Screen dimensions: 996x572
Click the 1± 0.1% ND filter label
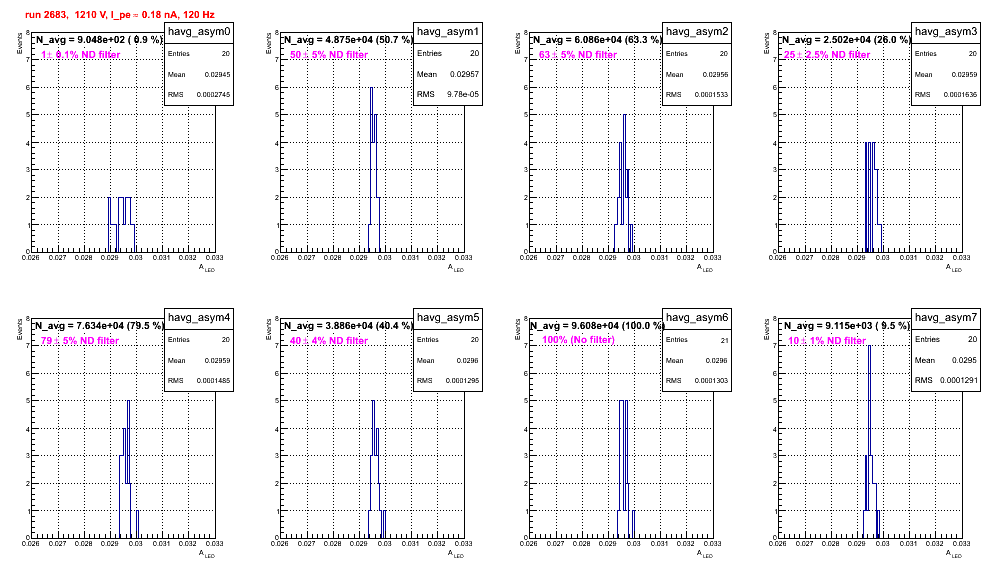tap(80, 55)
